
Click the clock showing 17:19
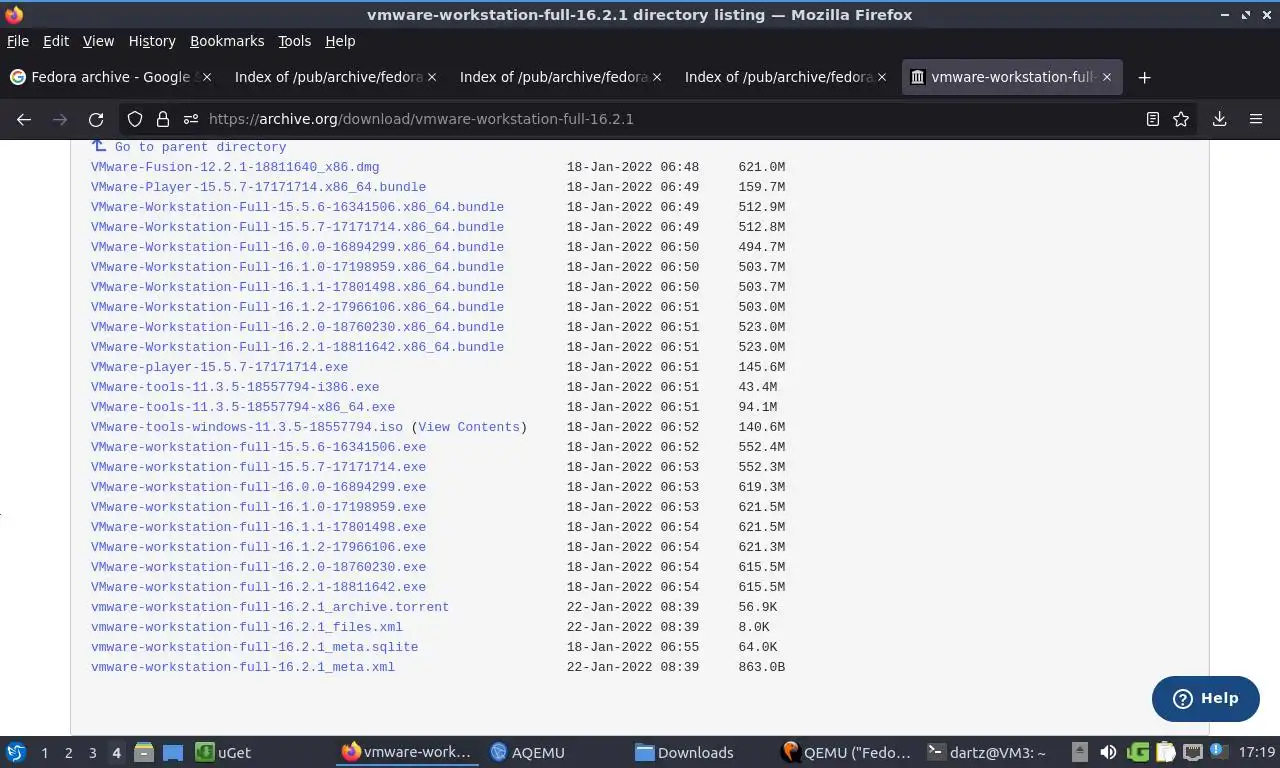point(1257,752)
